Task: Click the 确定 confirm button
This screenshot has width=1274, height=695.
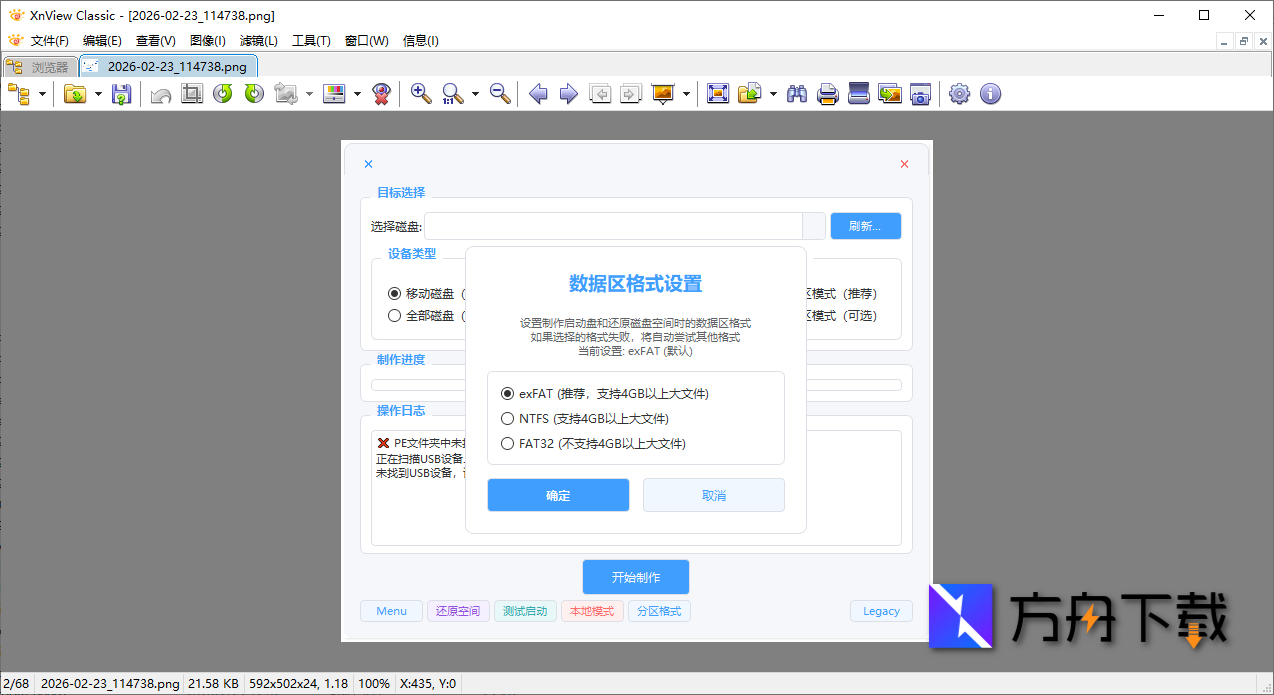Action: point(557,494)
